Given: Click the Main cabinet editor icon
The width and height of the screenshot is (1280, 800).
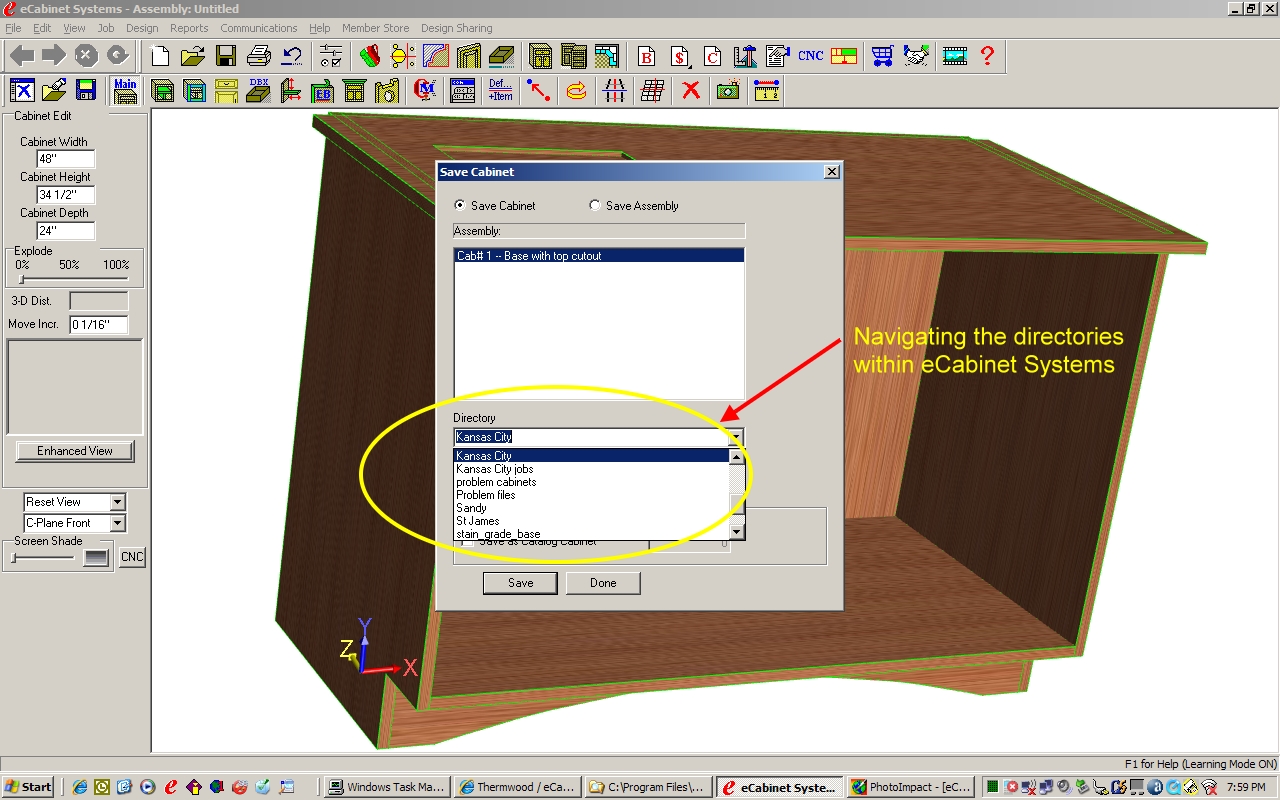Looking at the screenshot, I should pyautogui.click(x=125, y=91).
